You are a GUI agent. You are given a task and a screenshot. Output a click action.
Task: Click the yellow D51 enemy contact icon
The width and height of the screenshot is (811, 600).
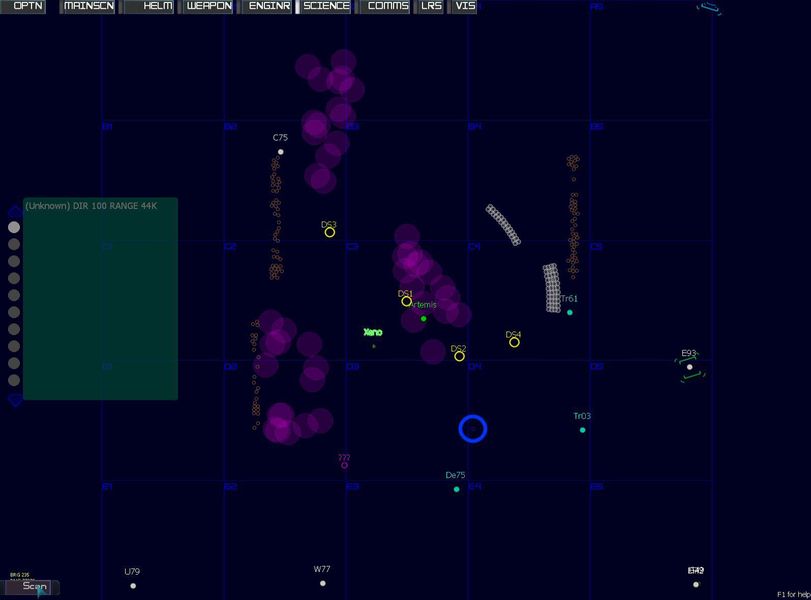[x=407, y=303]
